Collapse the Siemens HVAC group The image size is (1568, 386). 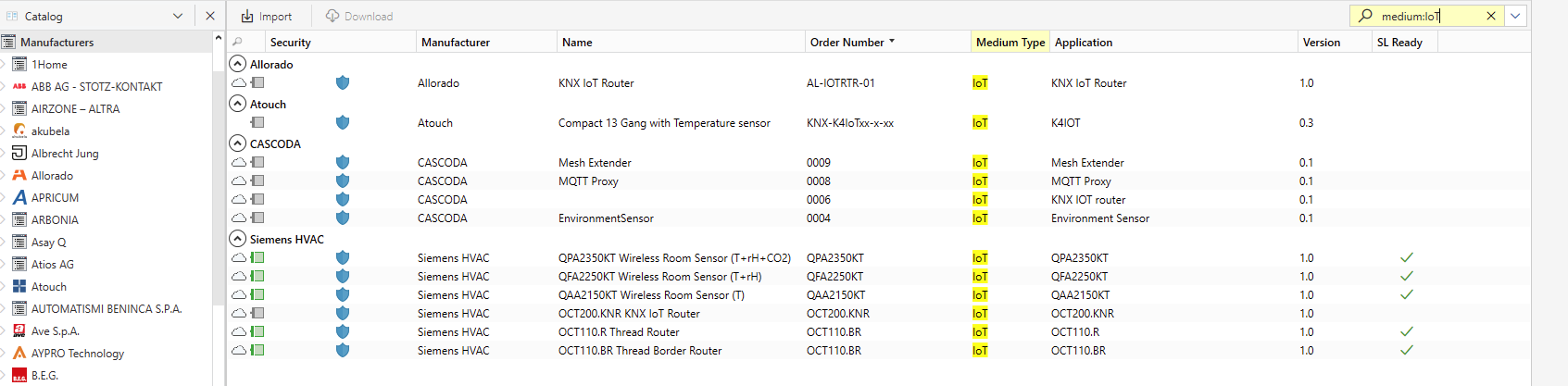(238, 239)
